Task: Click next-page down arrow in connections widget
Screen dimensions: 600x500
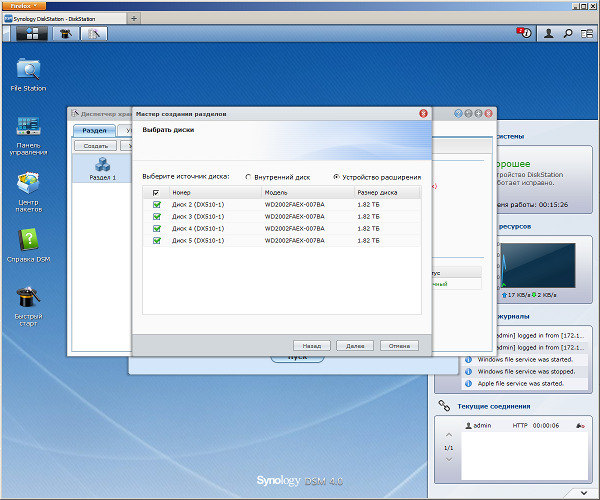Action: [x=448, y=460]
